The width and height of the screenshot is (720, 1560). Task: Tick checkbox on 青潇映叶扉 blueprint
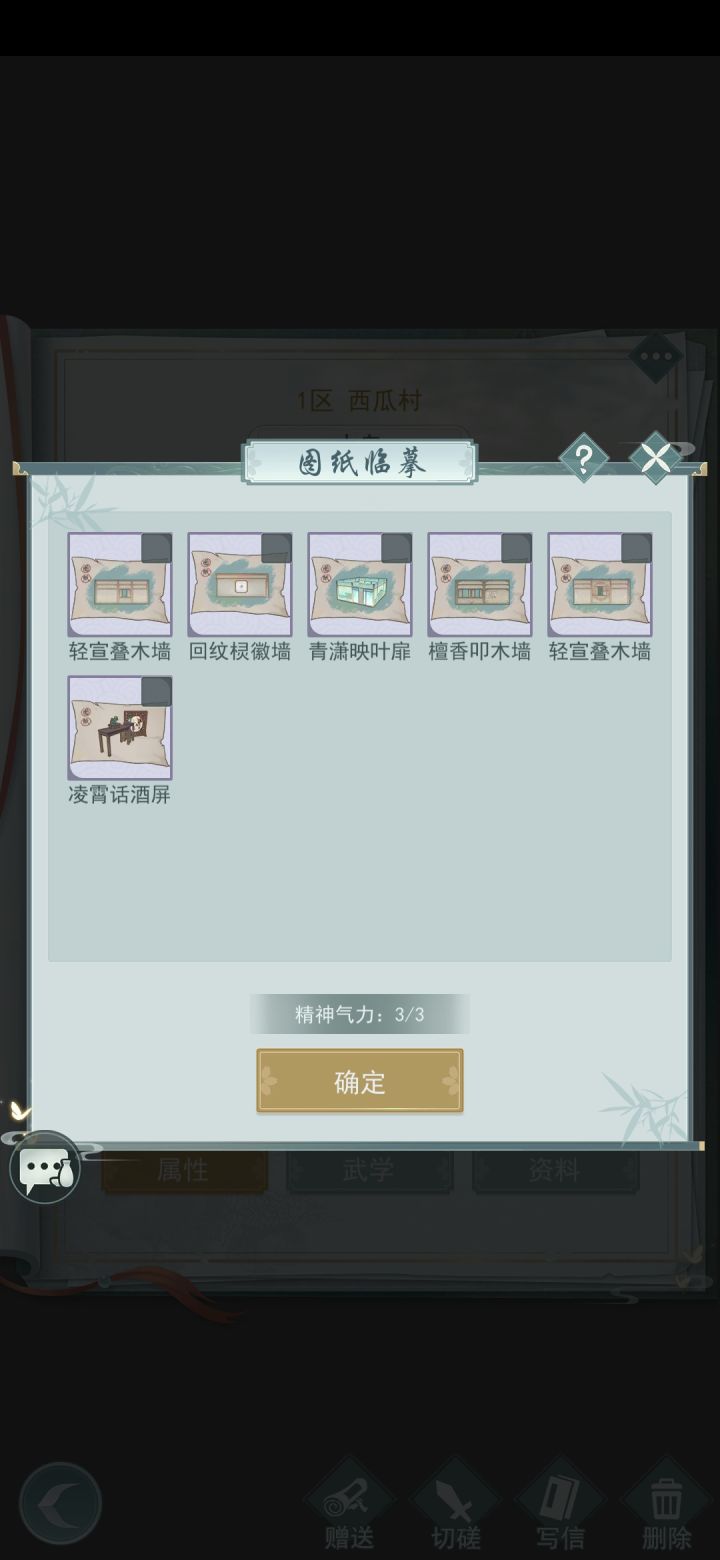396,548
